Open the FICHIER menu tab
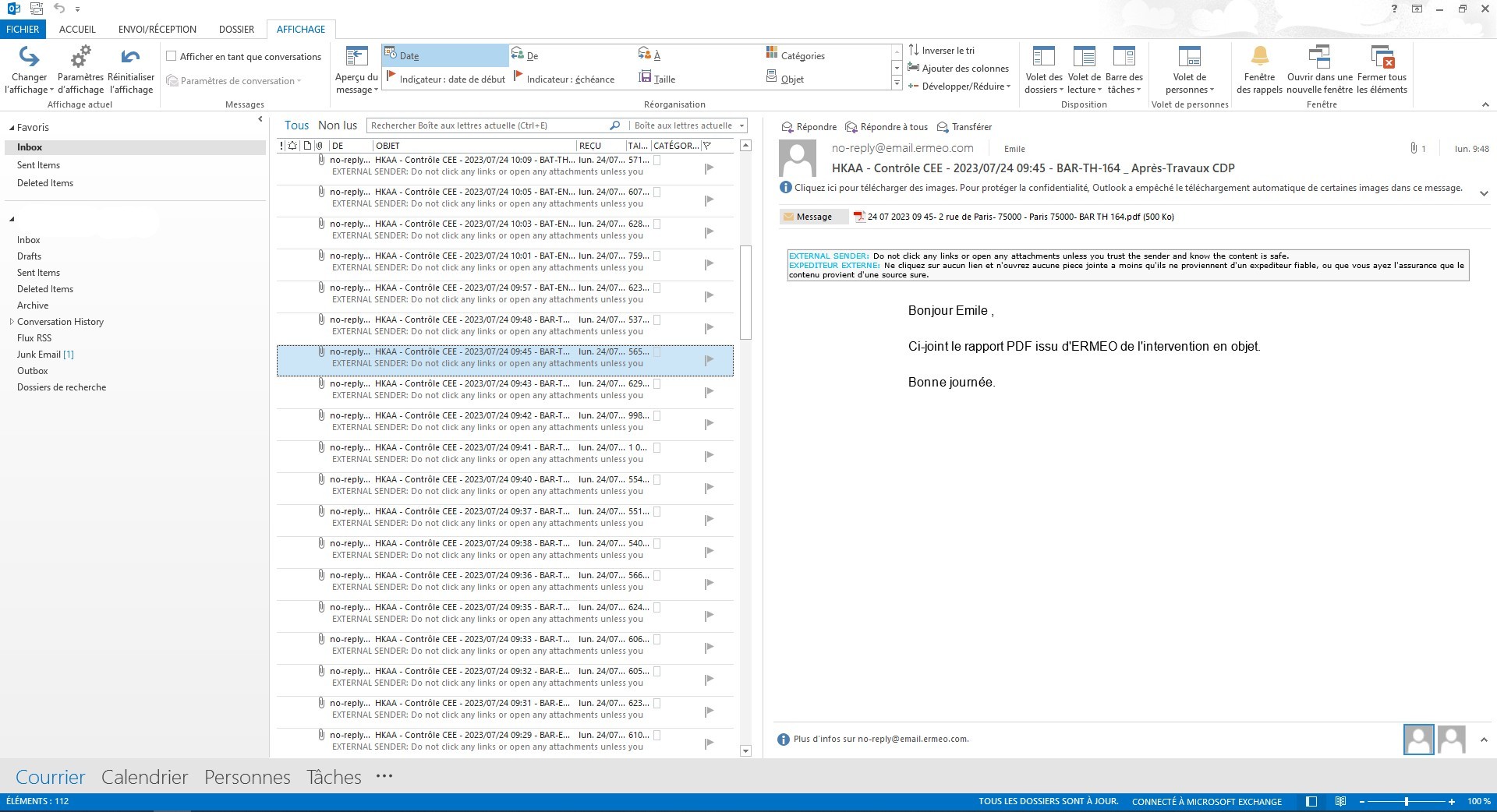Viewport: 1497px width, 812px height. 23,30
